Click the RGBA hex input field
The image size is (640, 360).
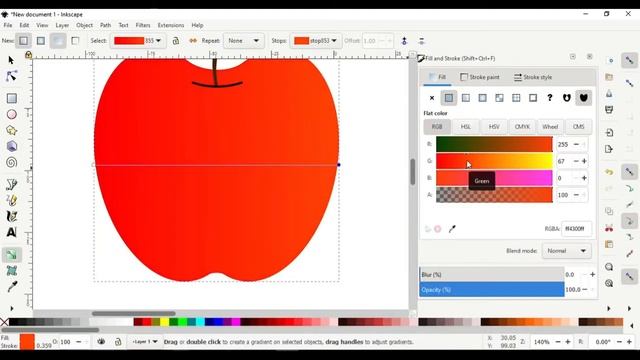tap(576, 229)
